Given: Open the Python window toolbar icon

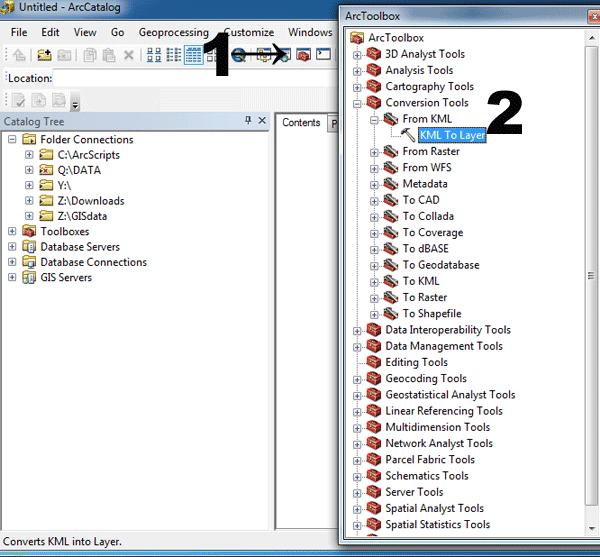Looking at the screenshot, I should pos(323,54).
